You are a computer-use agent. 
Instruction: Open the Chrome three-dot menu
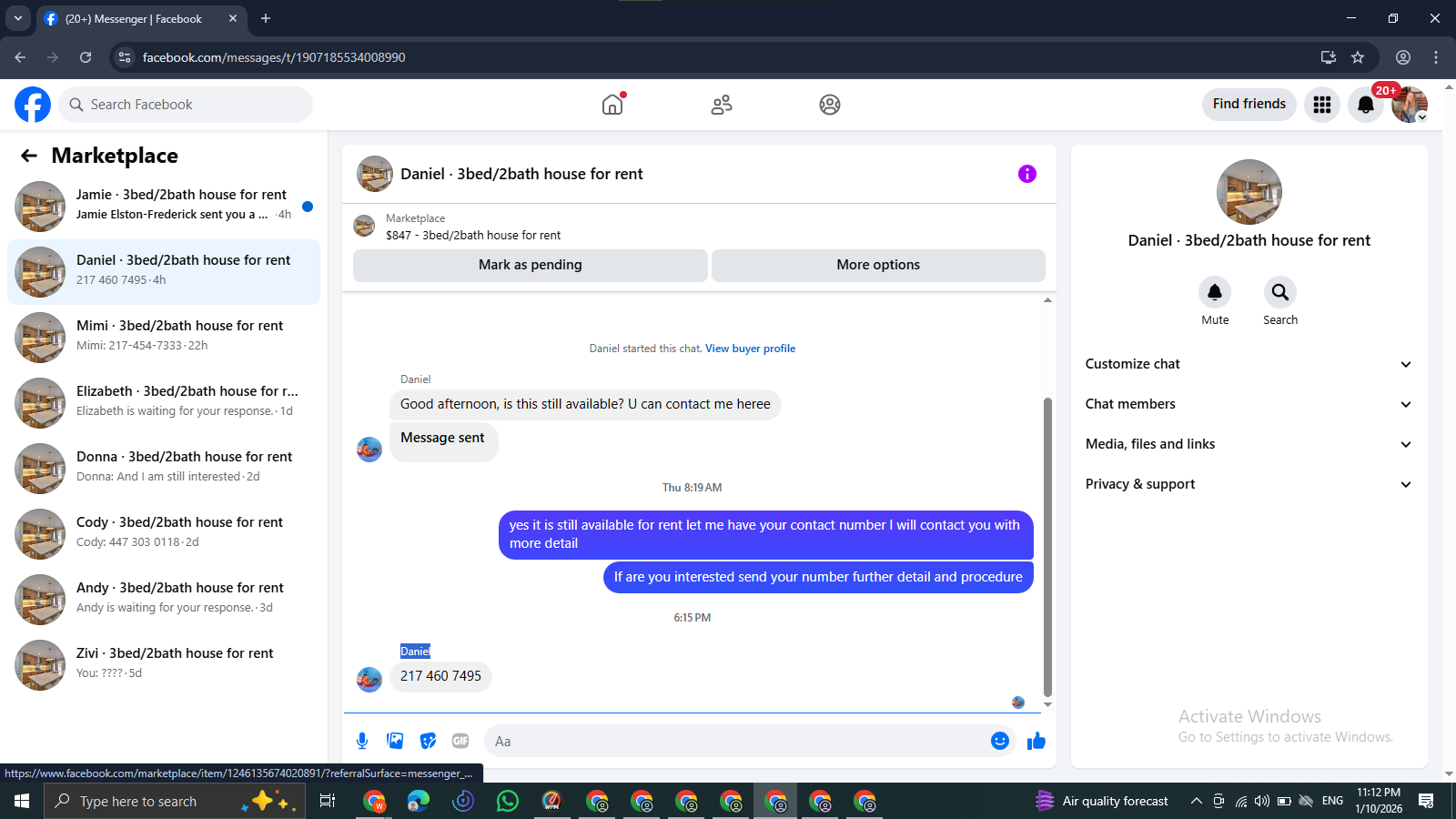(x=1436, y=57)
